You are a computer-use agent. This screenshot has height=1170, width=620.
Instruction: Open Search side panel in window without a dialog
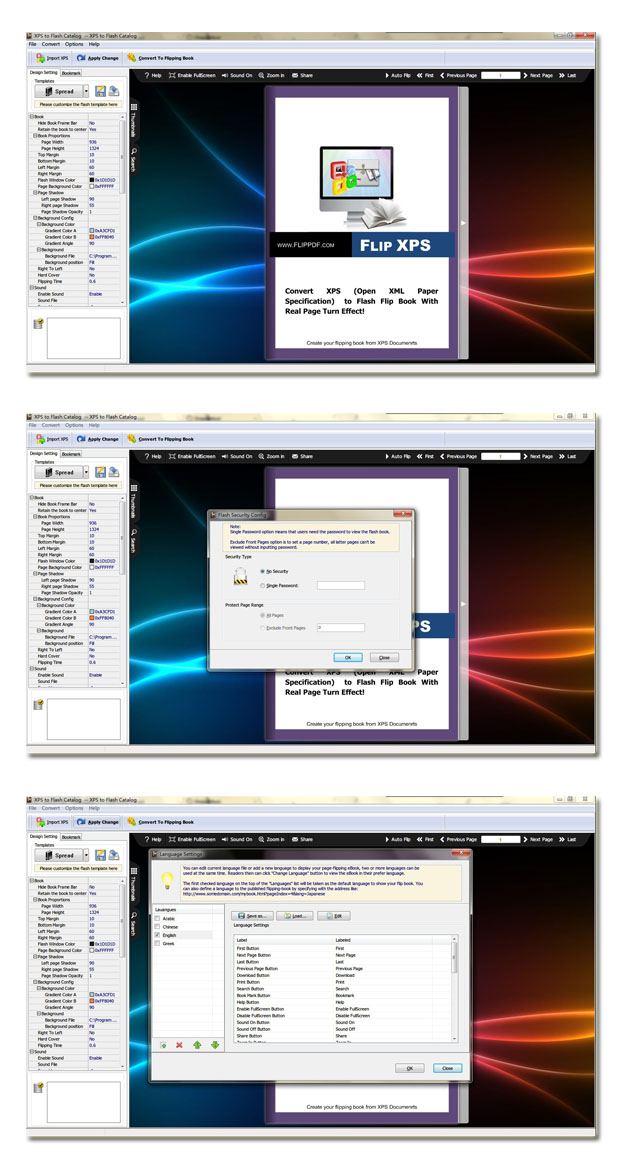click(134, 160)
